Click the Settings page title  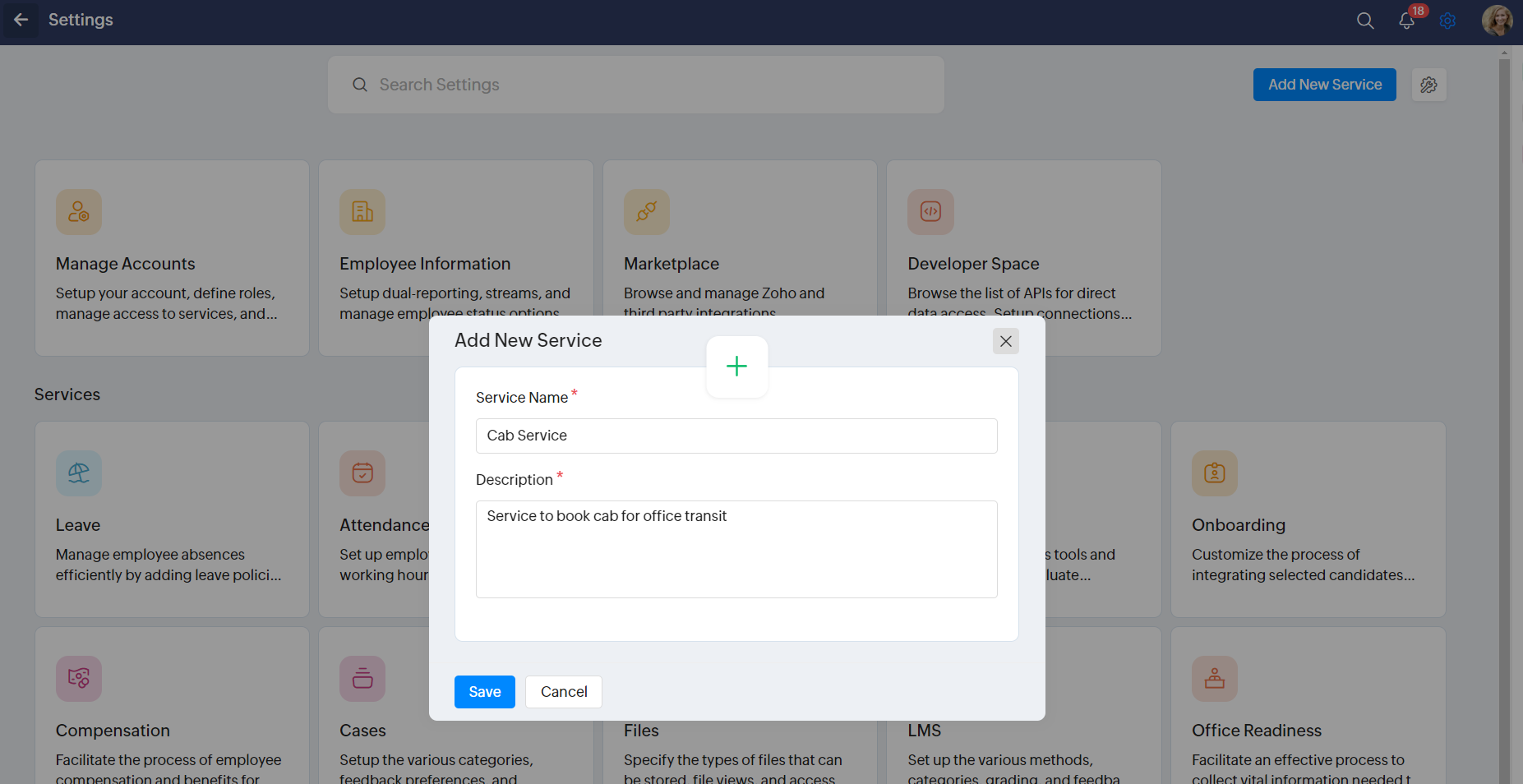(81, 20)
